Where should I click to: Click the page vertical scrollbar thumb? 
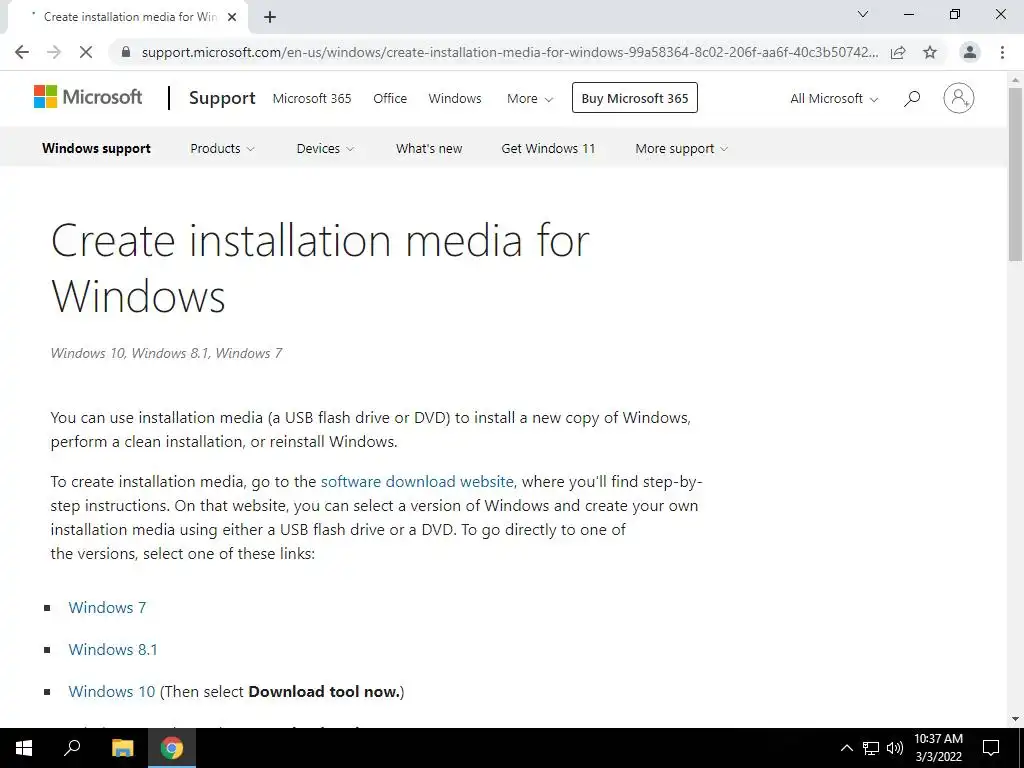1015,174
